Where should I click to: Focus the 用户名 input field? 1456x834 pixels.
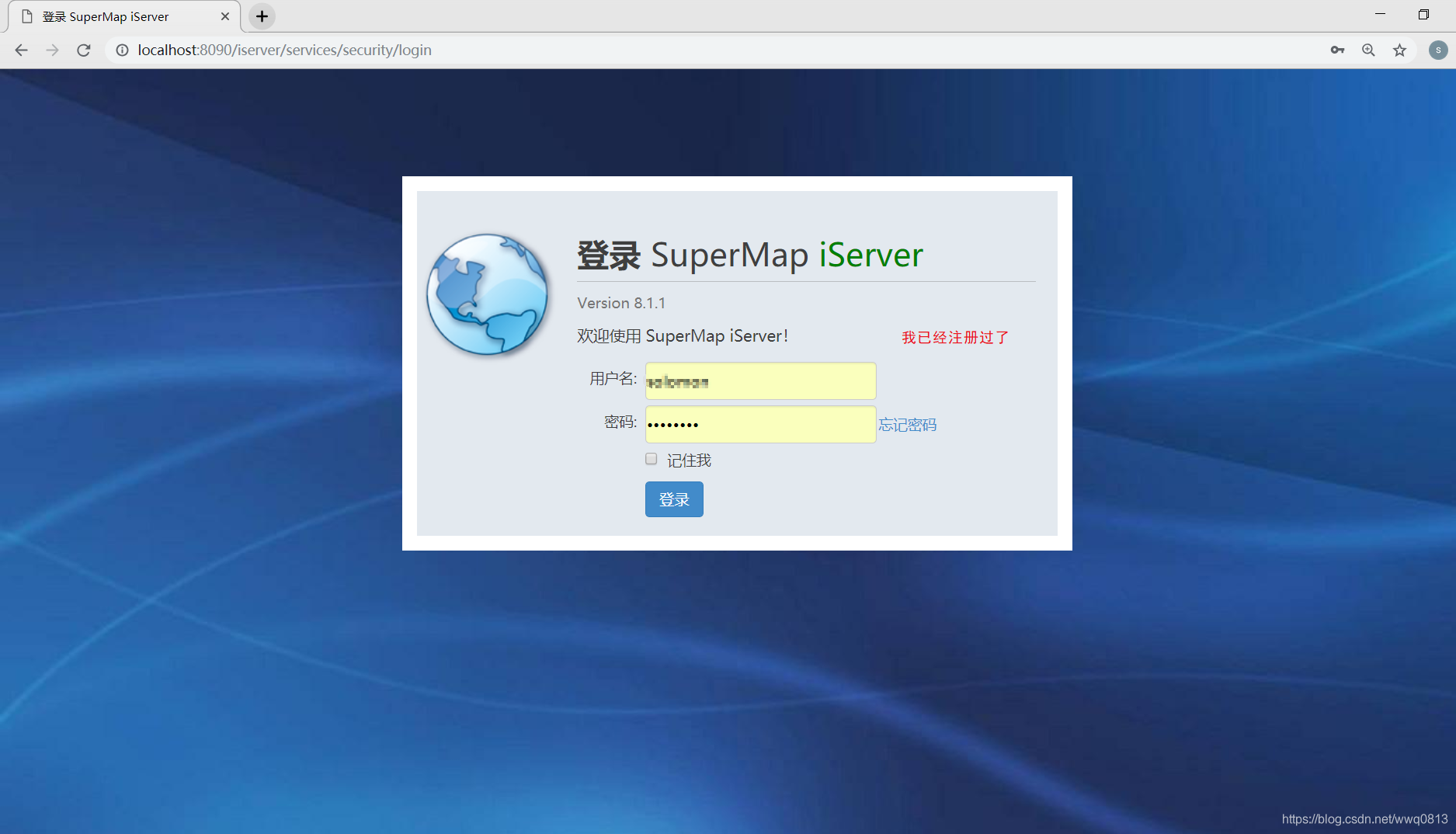760,381
